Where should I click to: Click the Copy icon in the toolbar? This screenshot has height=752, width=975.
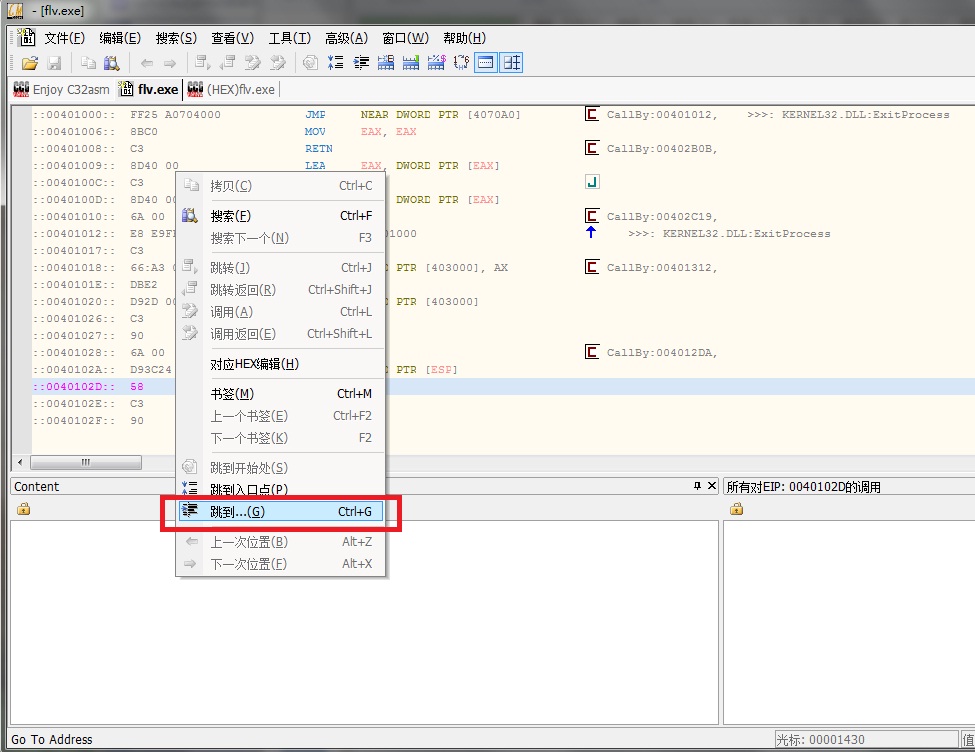(x=88, y=63)
